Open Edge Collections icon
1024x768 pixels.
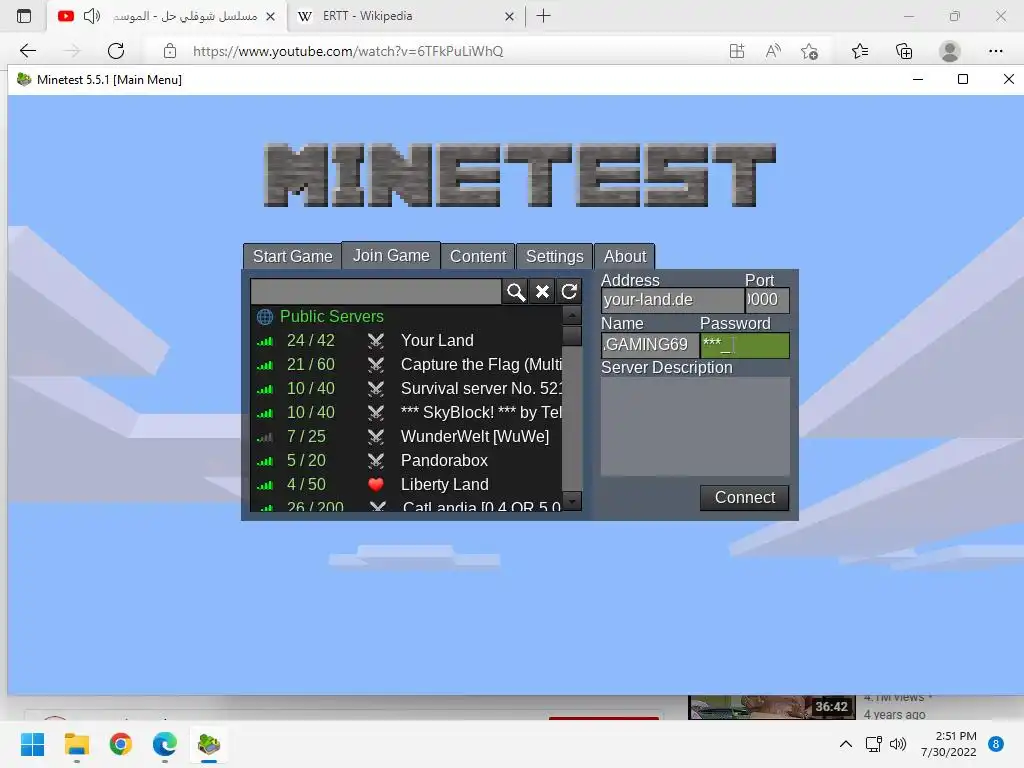pyautogui.click(x=904, y=51)
